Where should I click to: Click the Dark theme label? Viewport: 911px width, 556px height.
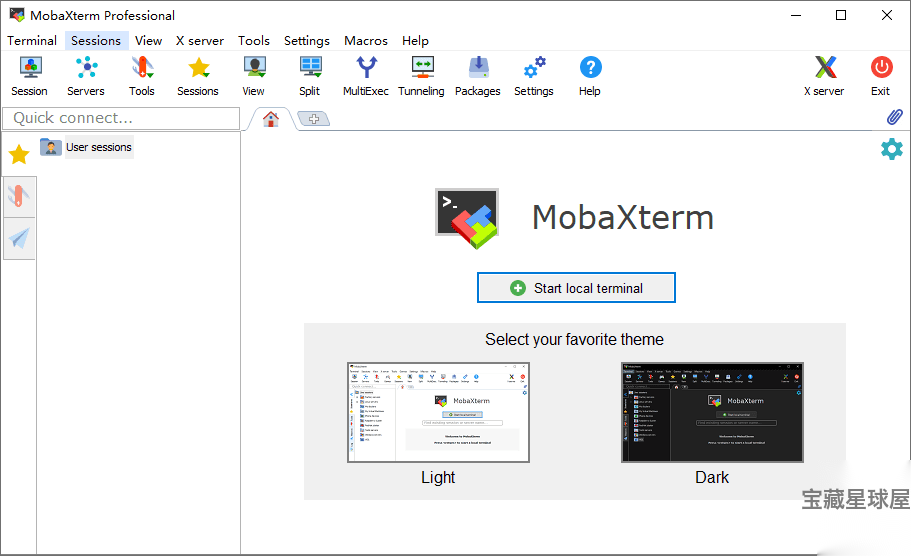pyautogui.click(x=712, y=478)
